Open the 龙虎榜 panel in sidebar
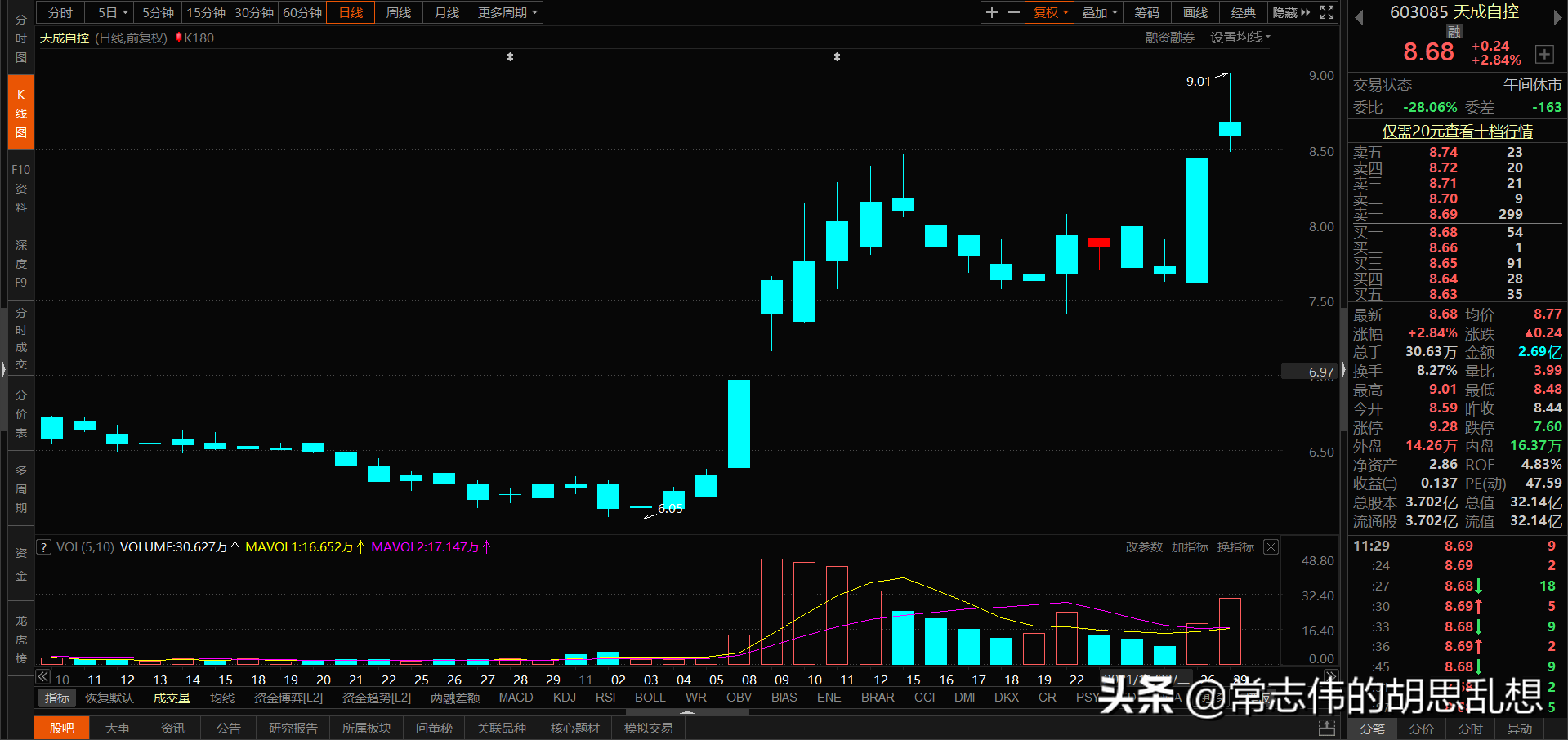Image resolution: width=1568 pixels, height=740 pixels. point(20,639)
